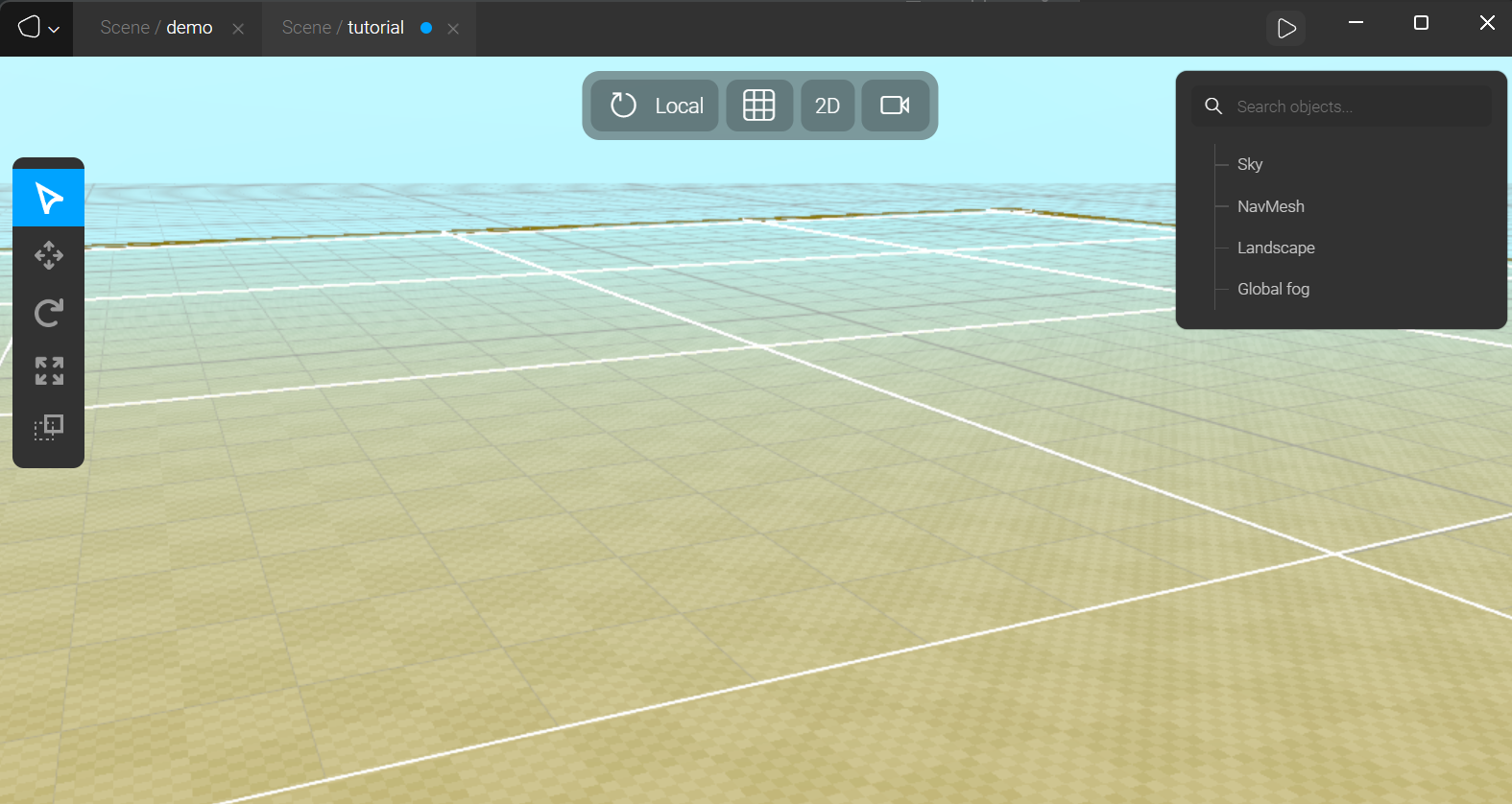Open the app logo dropdown menu
Image resolution: width=1512 pixels, height=804 pixels.
[36, 28]
